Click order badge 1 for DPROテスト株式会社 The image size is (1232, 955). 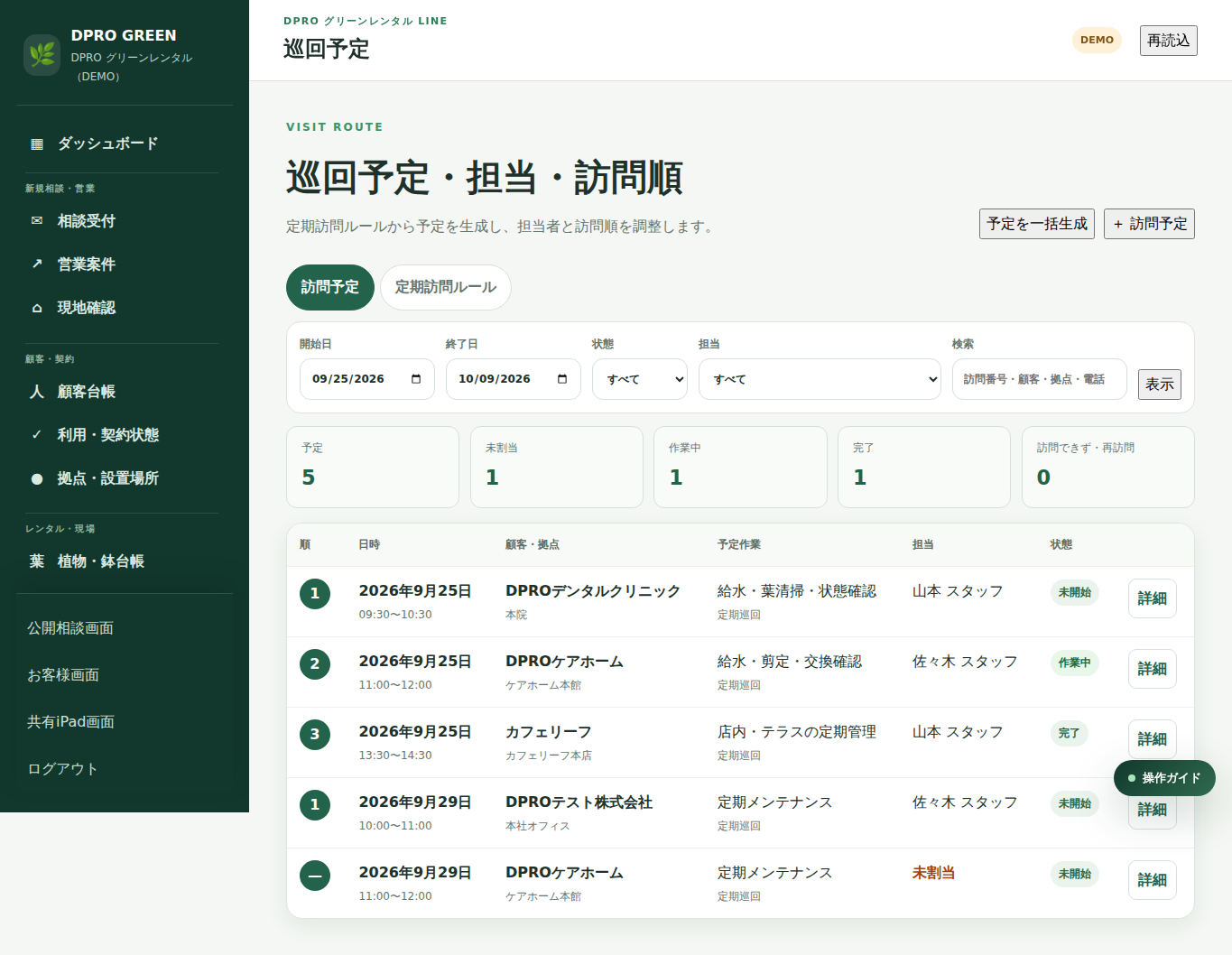(x=315, y=804)
